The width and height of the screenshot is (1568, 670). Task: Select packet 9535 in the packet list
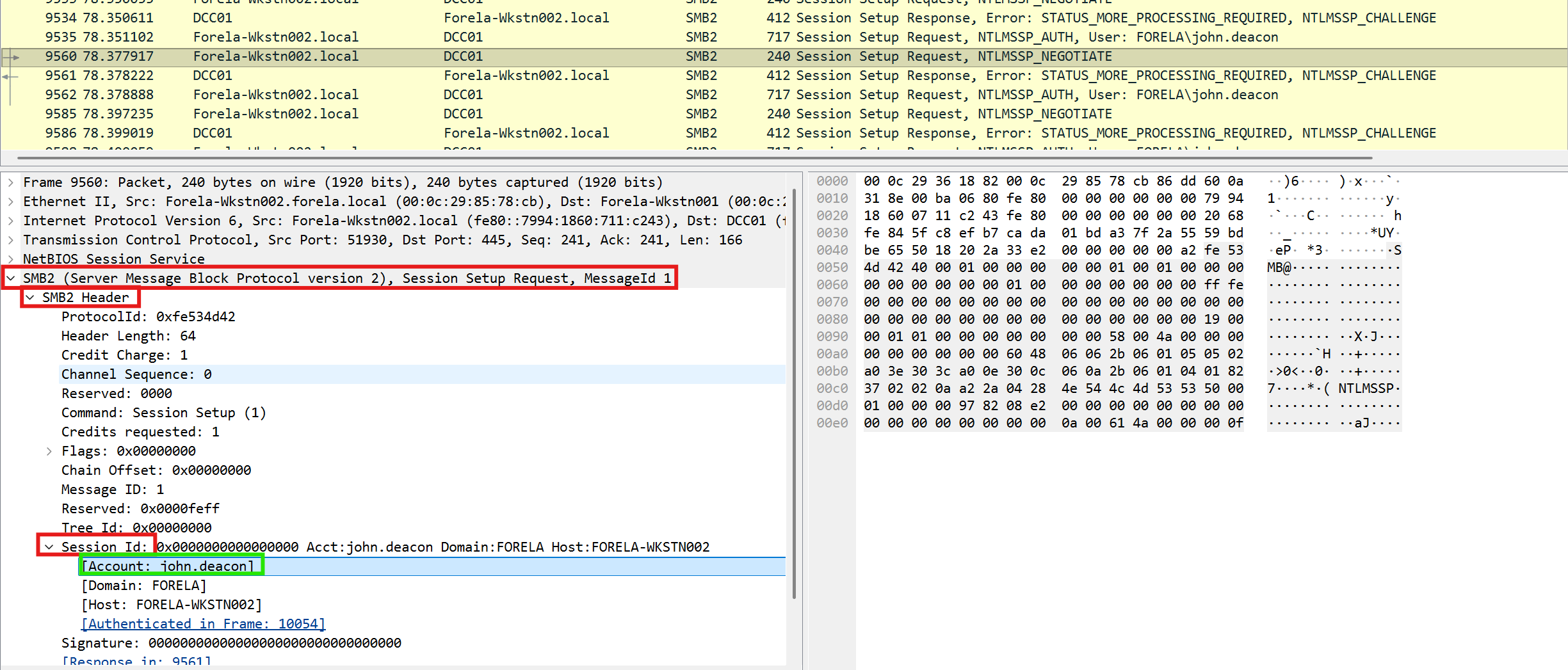tap(704, 37)
